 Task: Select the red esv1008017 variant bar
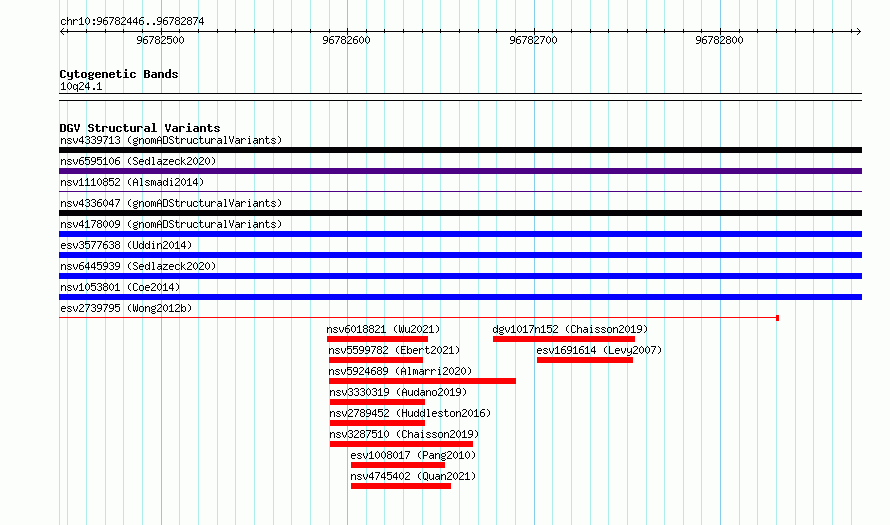point(398,465)
